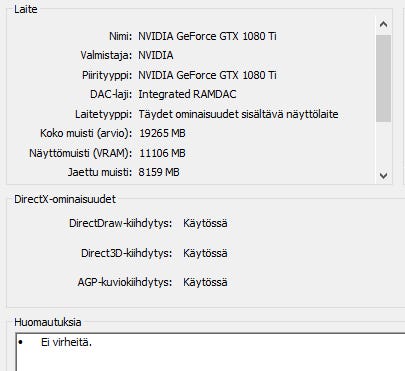This screenshot has width=405, height=371.
Task: Click the Laitetyyppi value text
Action: point(238,114)
